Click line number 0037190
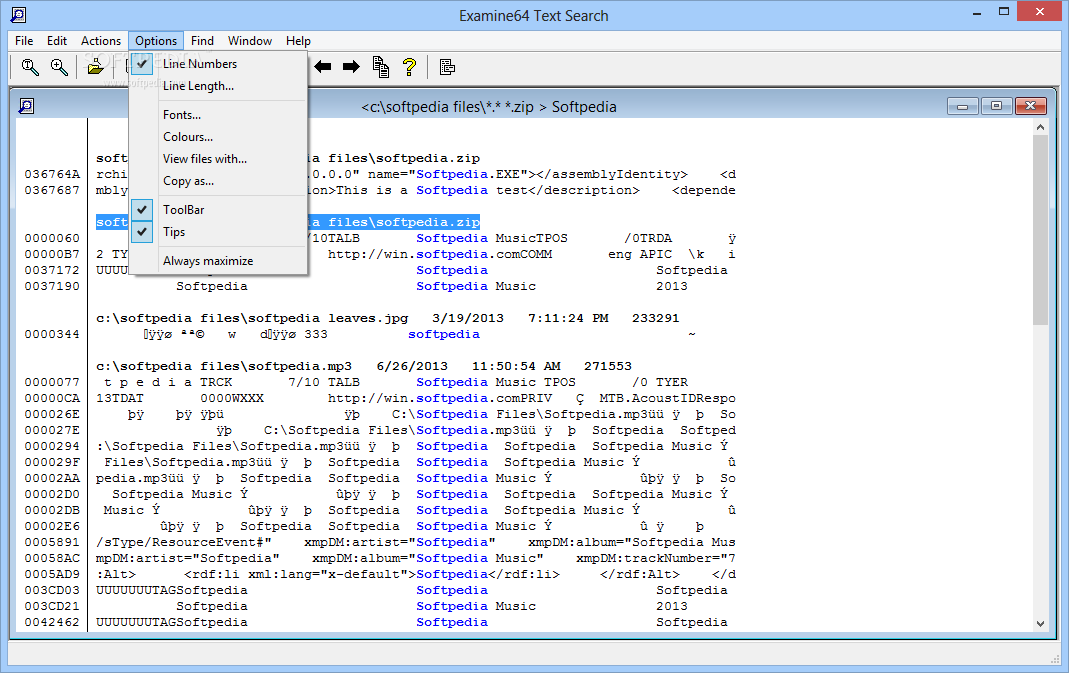1069x673 pixels. 52,286
